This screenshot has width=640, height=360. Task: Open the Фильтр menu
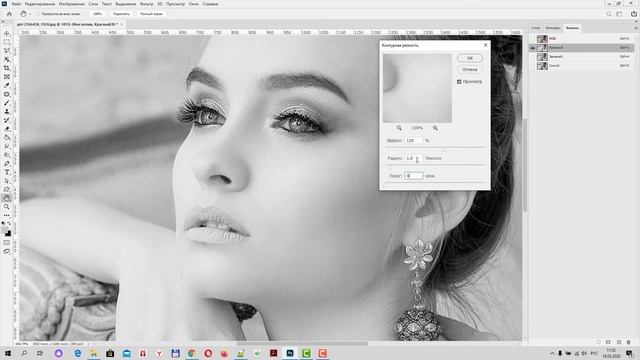tap(147, 4)
